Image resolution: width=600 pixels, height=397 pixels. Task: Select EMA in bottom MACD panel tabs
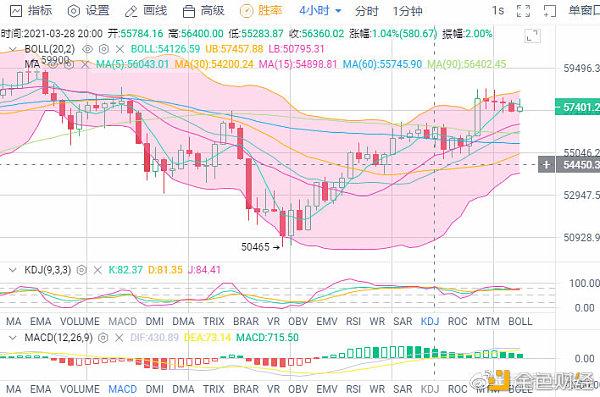[41, 389]
